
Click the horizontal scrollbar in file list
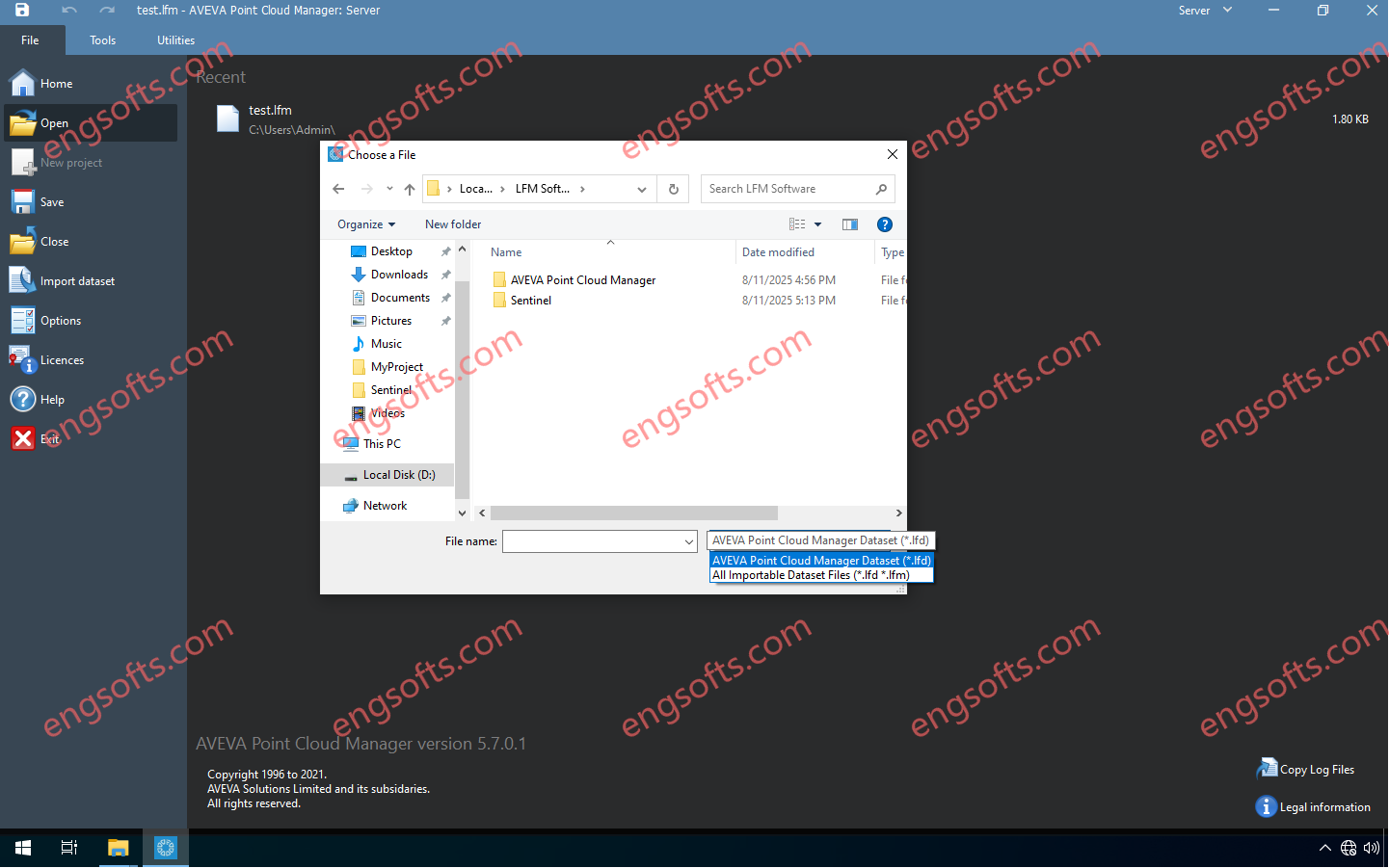coord(634,513)
